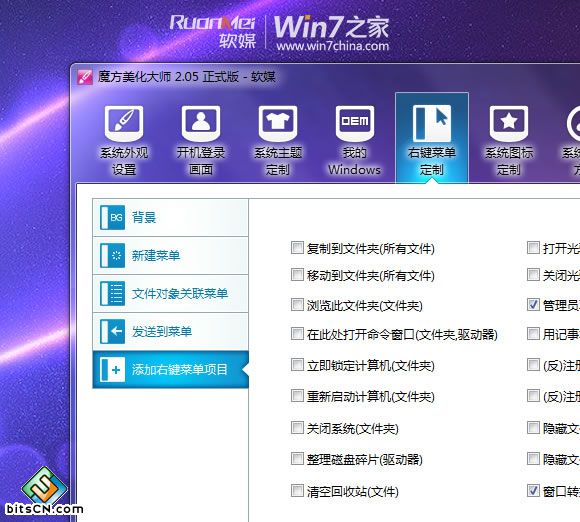Open the 我的Windows OEM icon

[x=355, y=124]
